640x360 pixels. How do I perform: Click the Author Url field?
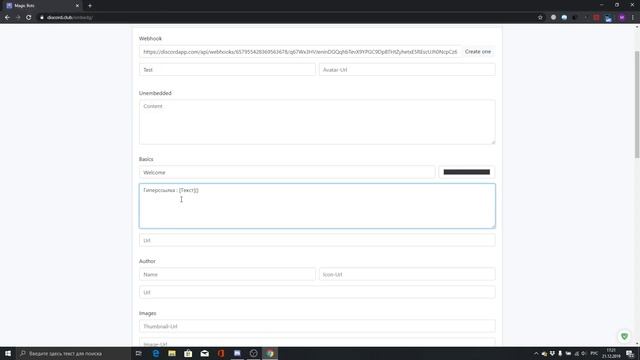pyautogui.click(x=317, y=292)
